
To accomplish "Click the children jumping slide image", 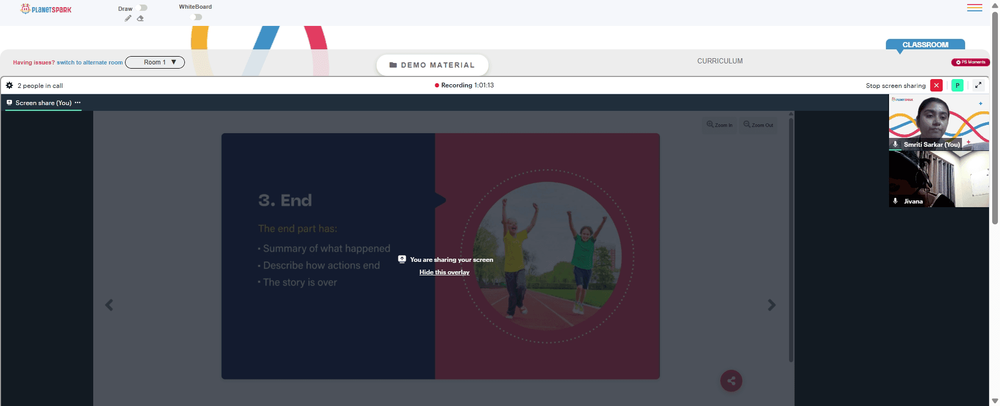I will point(547,256).
